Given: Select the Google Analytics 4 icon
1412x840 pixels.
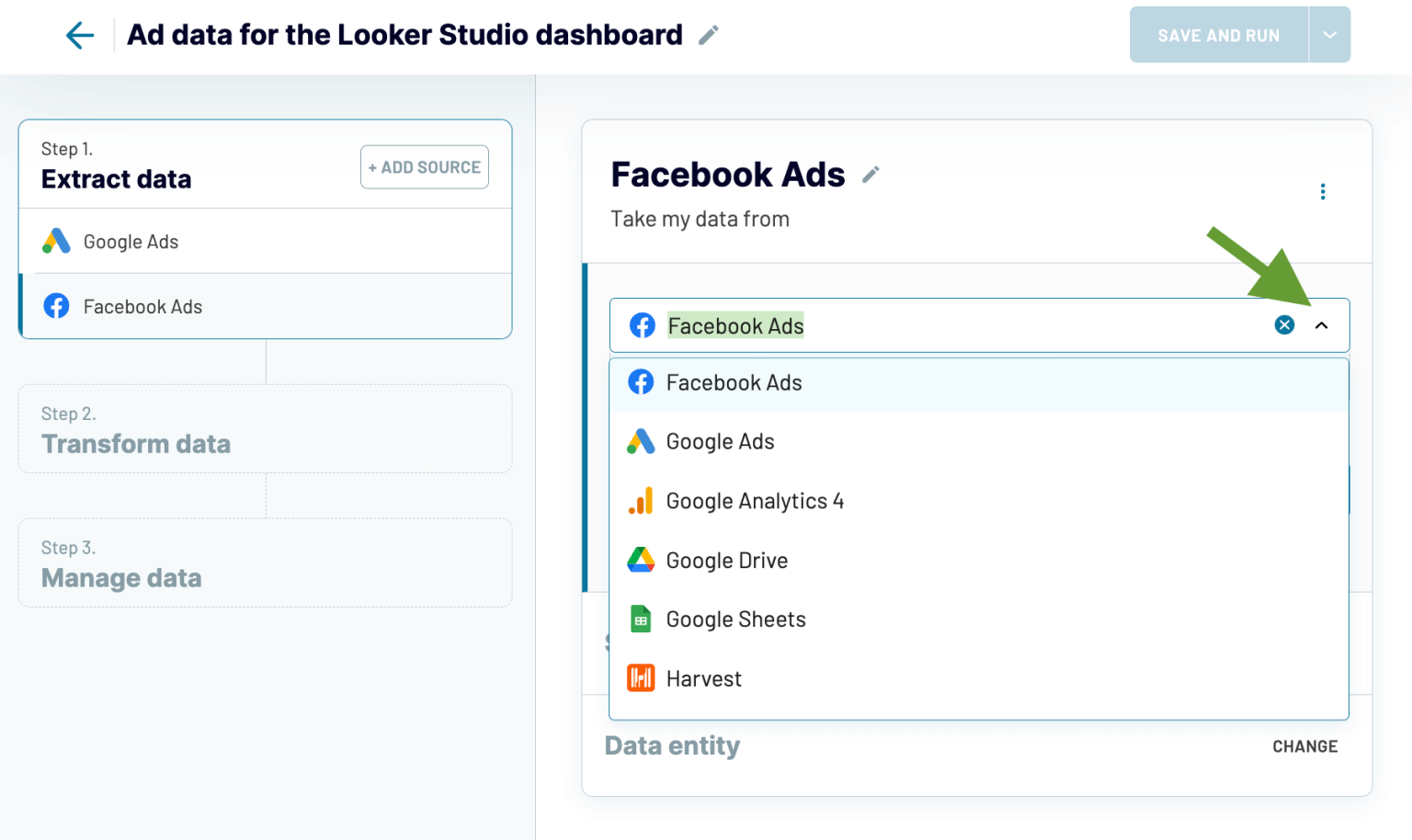Looking at the screenshot, I should point(641,501).
